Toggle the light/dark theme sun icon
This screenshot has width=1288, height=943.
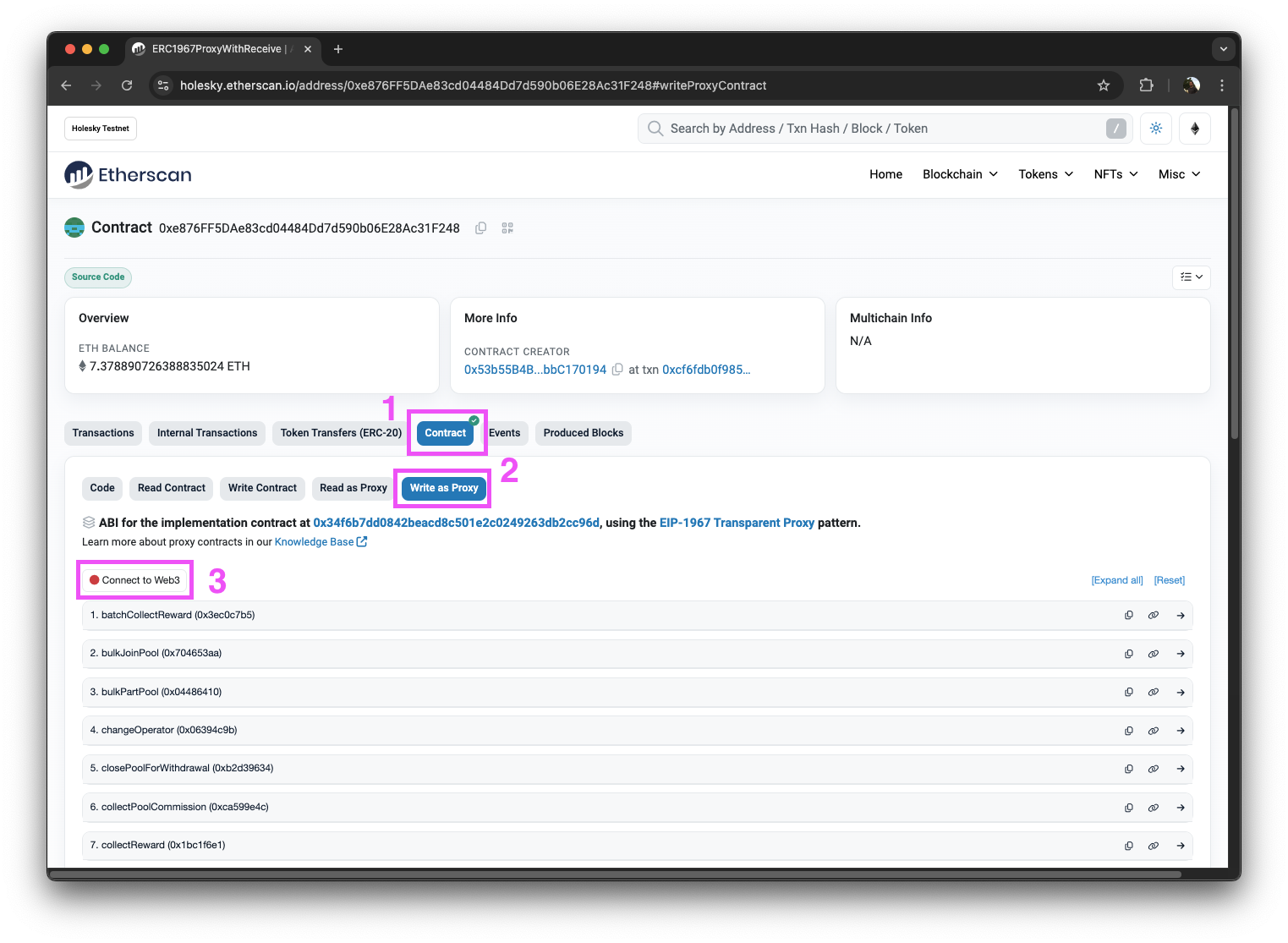coord(1156,129)
